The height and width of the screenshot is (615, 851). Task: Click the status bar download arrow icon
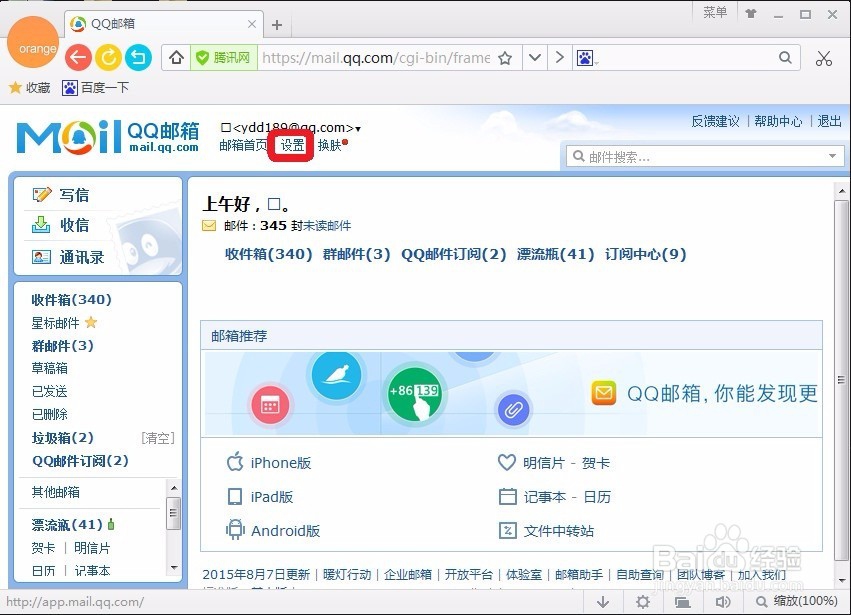coord(603,601)
